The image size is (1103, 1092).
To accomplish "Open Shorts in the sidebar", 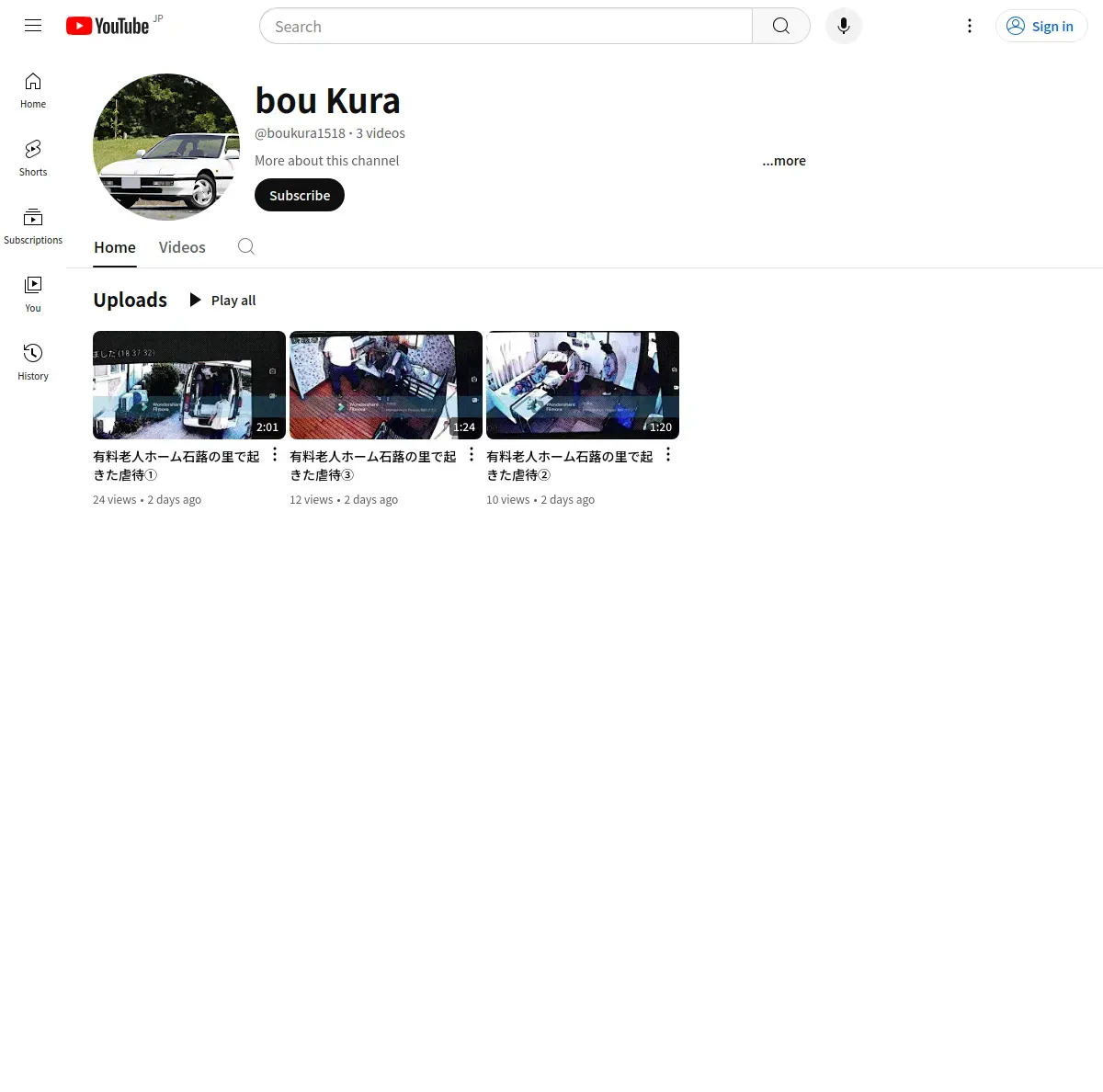I will (x=33, y=158).
